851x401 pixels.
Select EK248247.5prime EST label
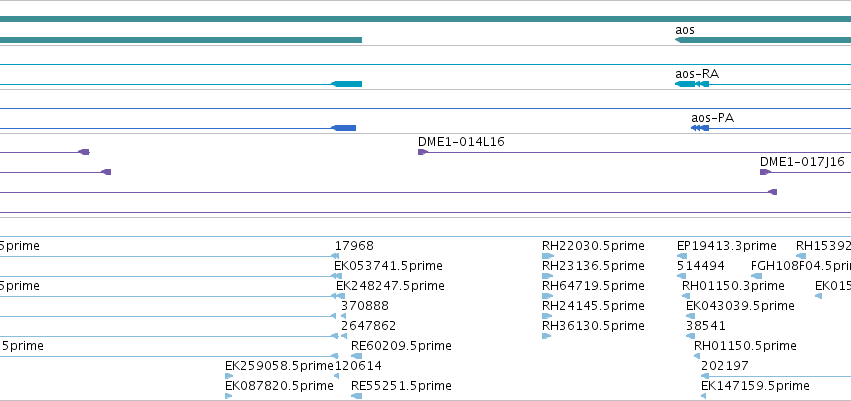click(x=390, y=286)
